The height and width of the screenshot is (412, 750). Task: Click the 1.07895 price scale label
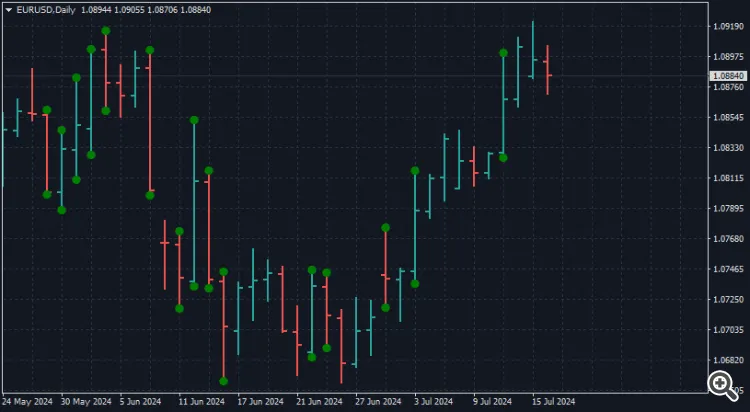pyautogui.click(x=727, y=209)
